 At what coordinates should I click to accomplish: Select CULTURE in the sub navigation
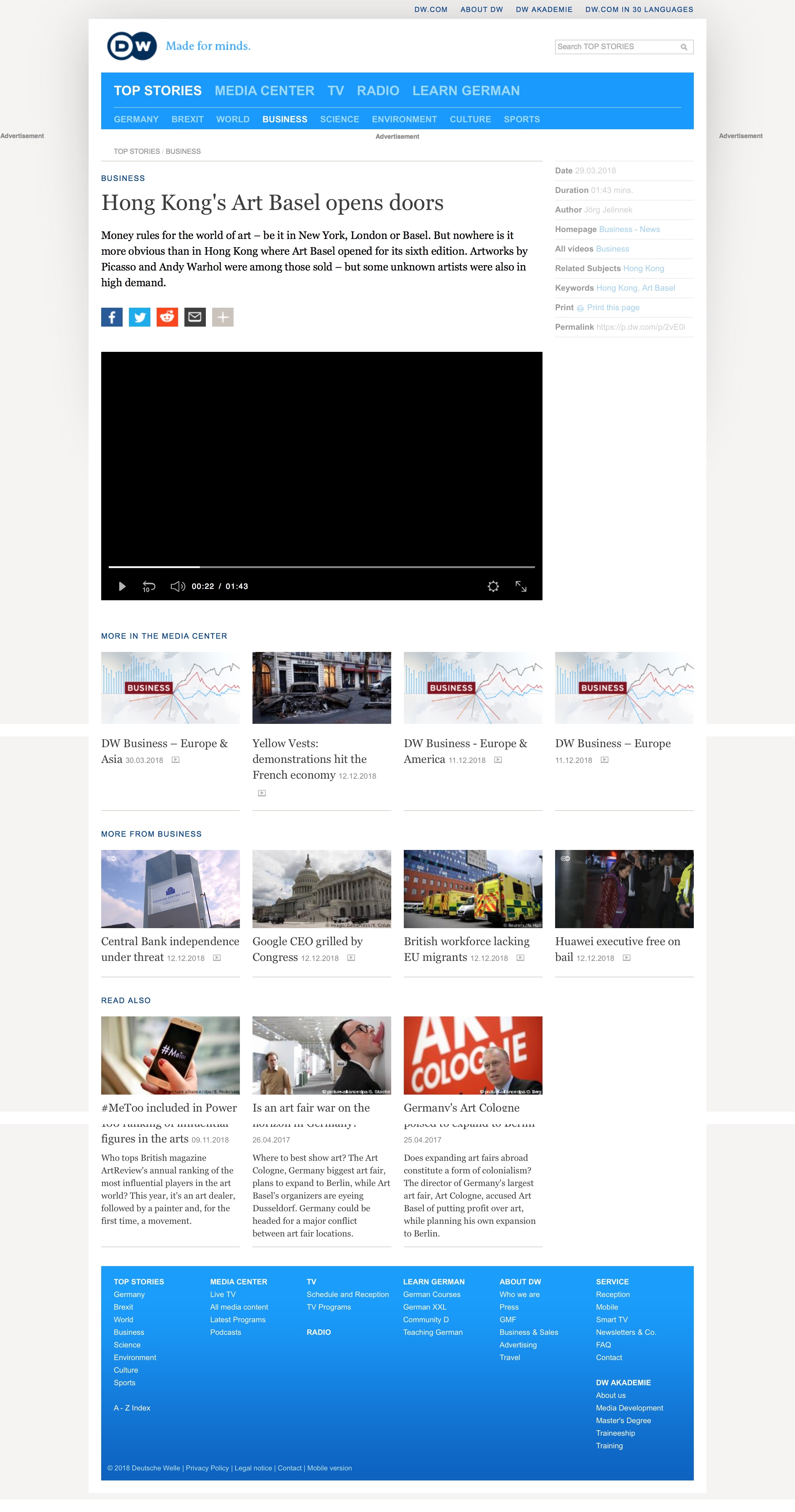pyautogui.click(x=471, y=119)
